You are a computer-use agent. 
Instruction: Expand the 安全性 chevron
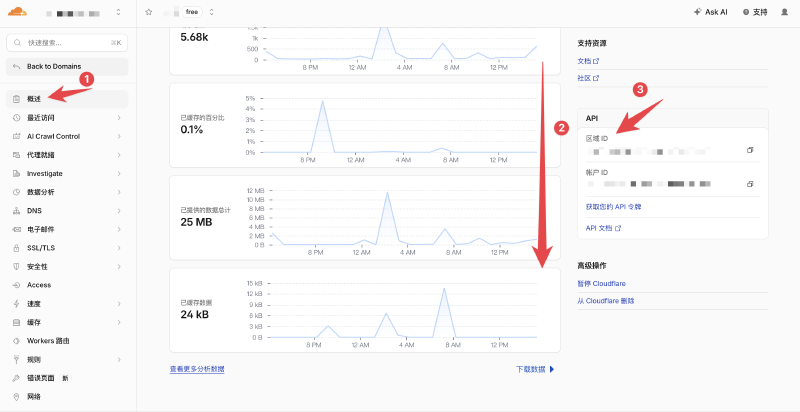(119, 267)
